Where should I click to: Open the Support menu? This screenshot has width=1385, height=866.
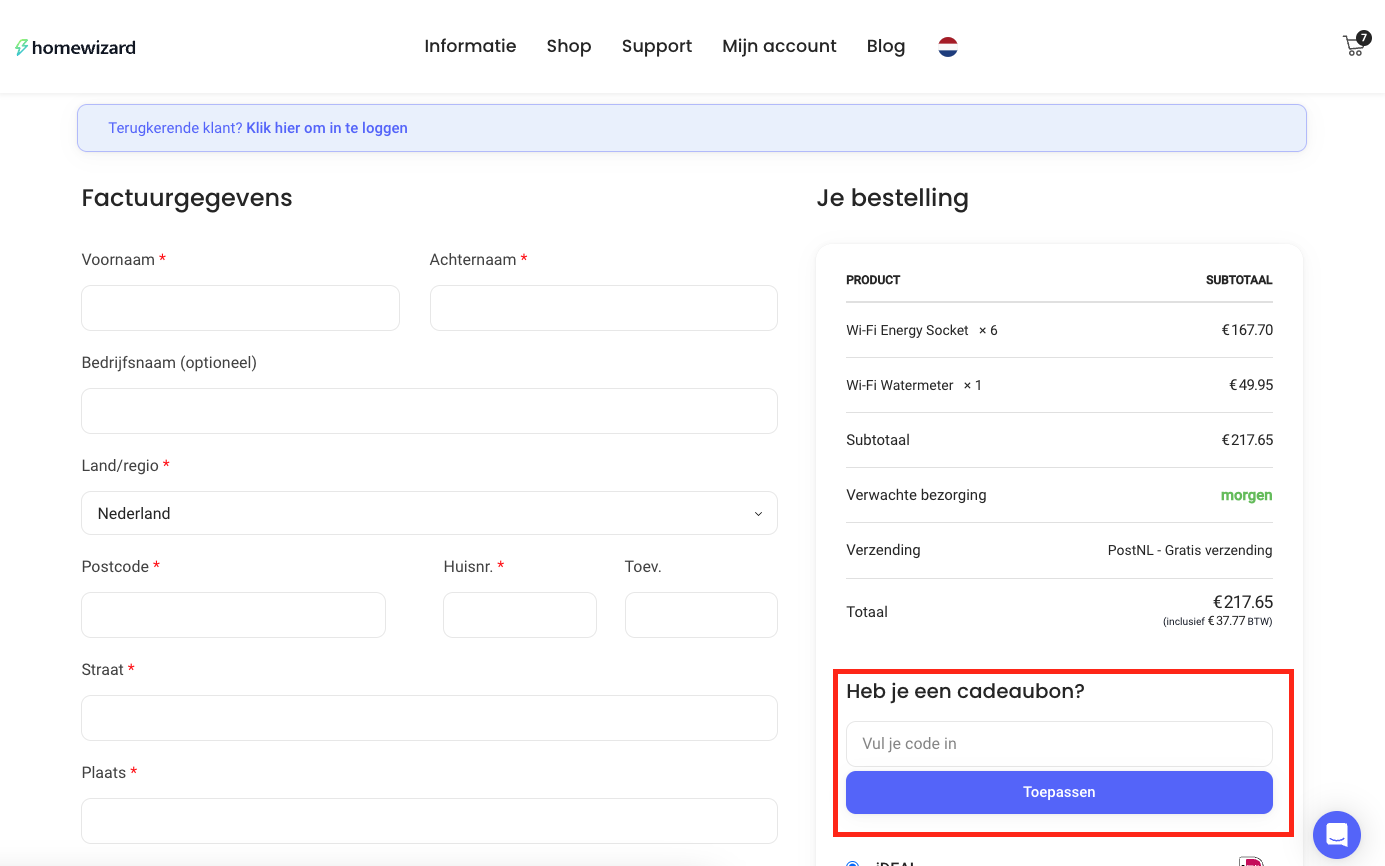click(x=657, y=46)
